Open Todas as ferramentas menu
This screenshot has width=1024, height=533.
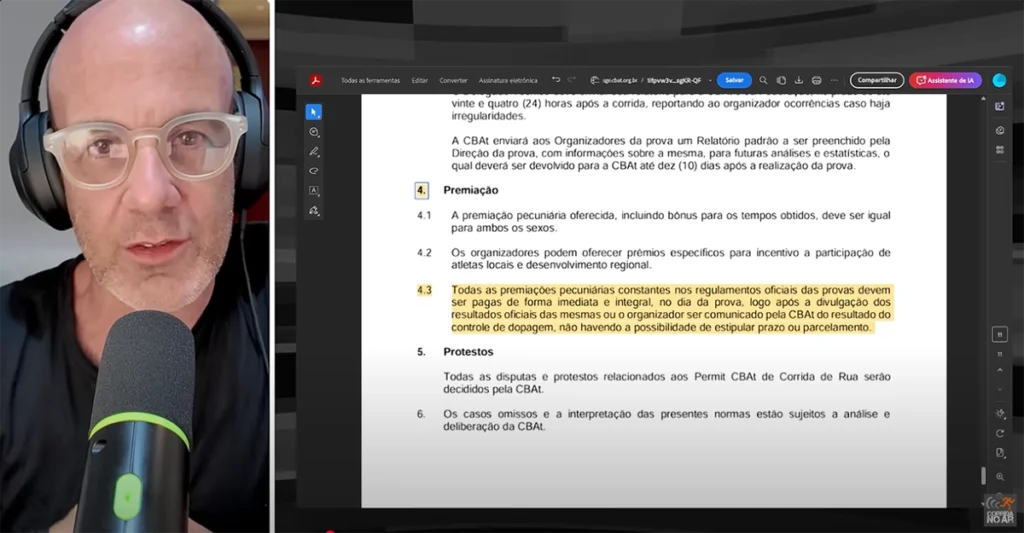click(370, 80)
